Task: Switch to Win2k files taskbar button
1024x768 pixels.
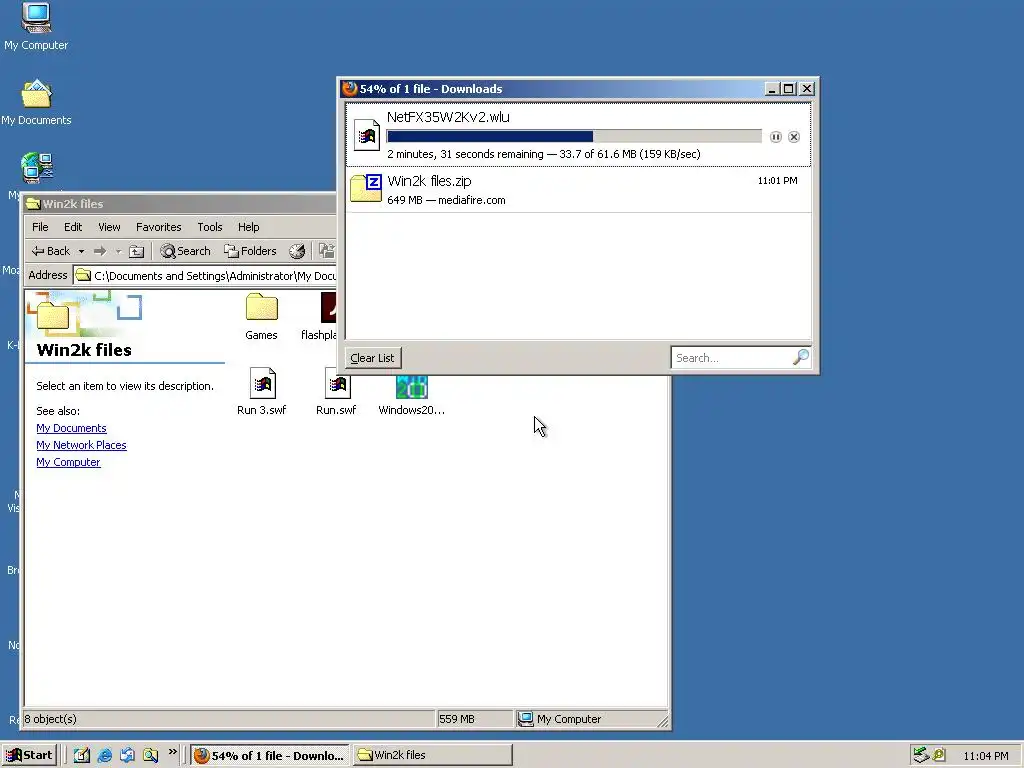Action: click(x=432, y=756)
